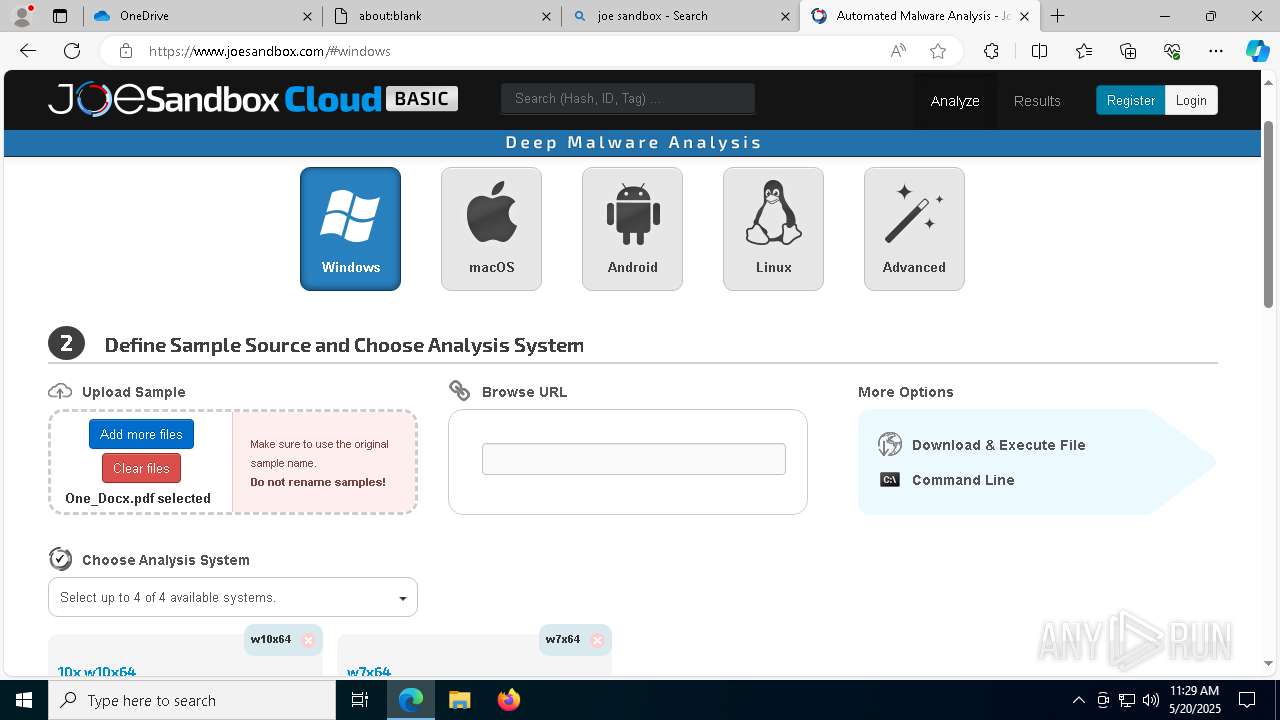This screenshot has height=720, width=1280.
Task: Open the Favorites list icon
Action: (1084, 51)
